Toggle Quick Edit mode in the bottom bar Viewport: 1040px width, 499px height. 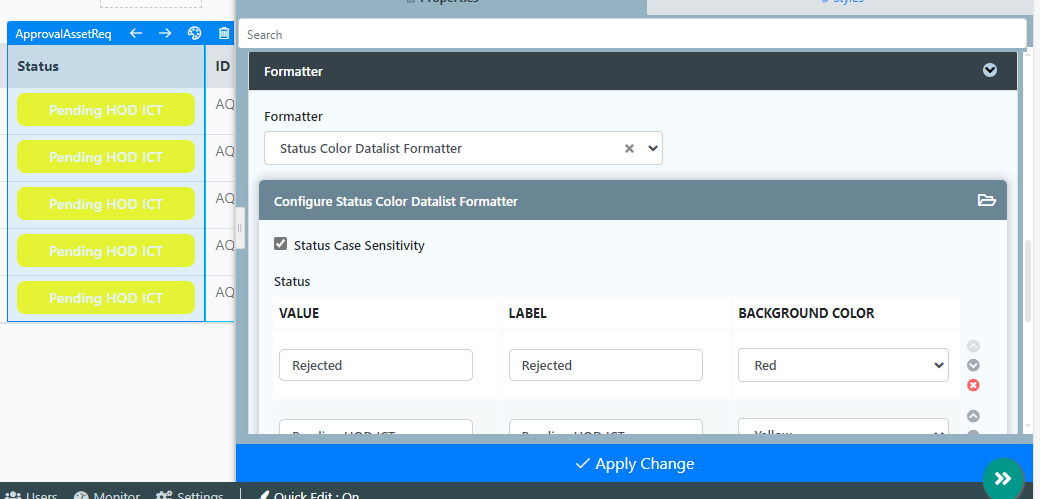coord(308,495)
